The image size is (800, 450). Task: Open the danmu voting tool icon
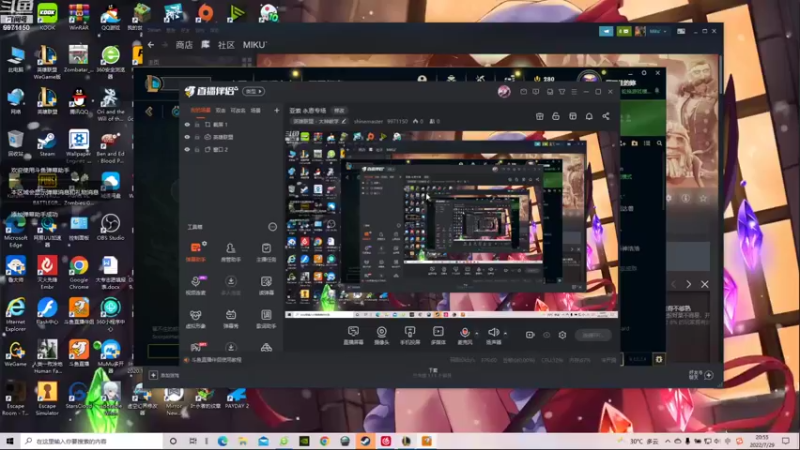point(266,285)
